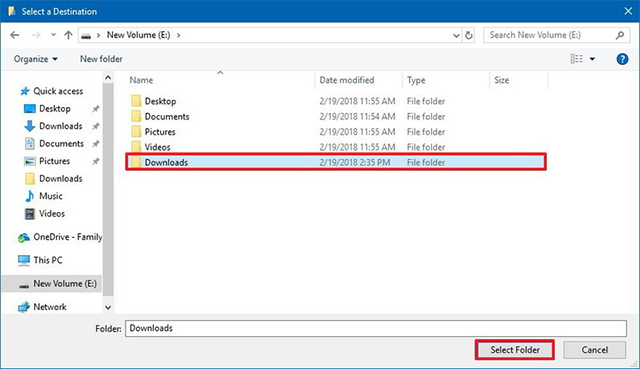Go up one level with up arrow

[x=68, y=35]
